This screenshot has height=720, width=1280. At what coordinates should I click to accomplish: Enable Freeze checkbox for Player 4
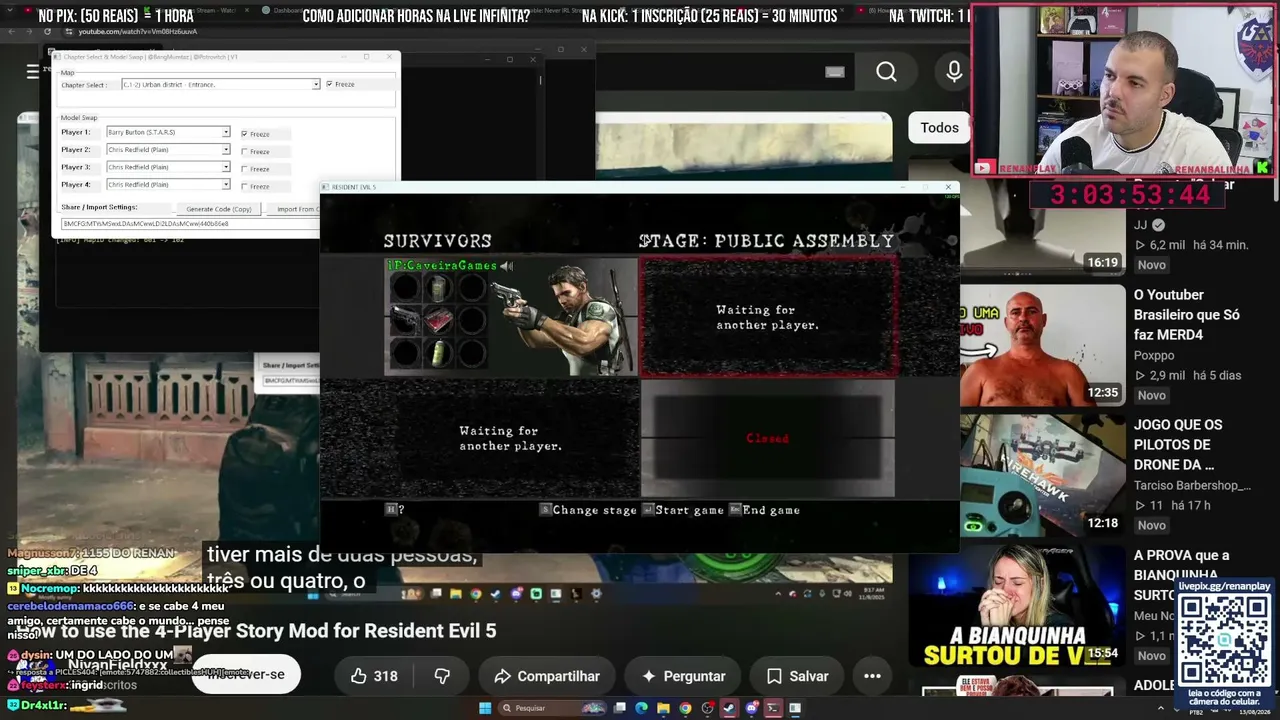[x=244, y=186]
